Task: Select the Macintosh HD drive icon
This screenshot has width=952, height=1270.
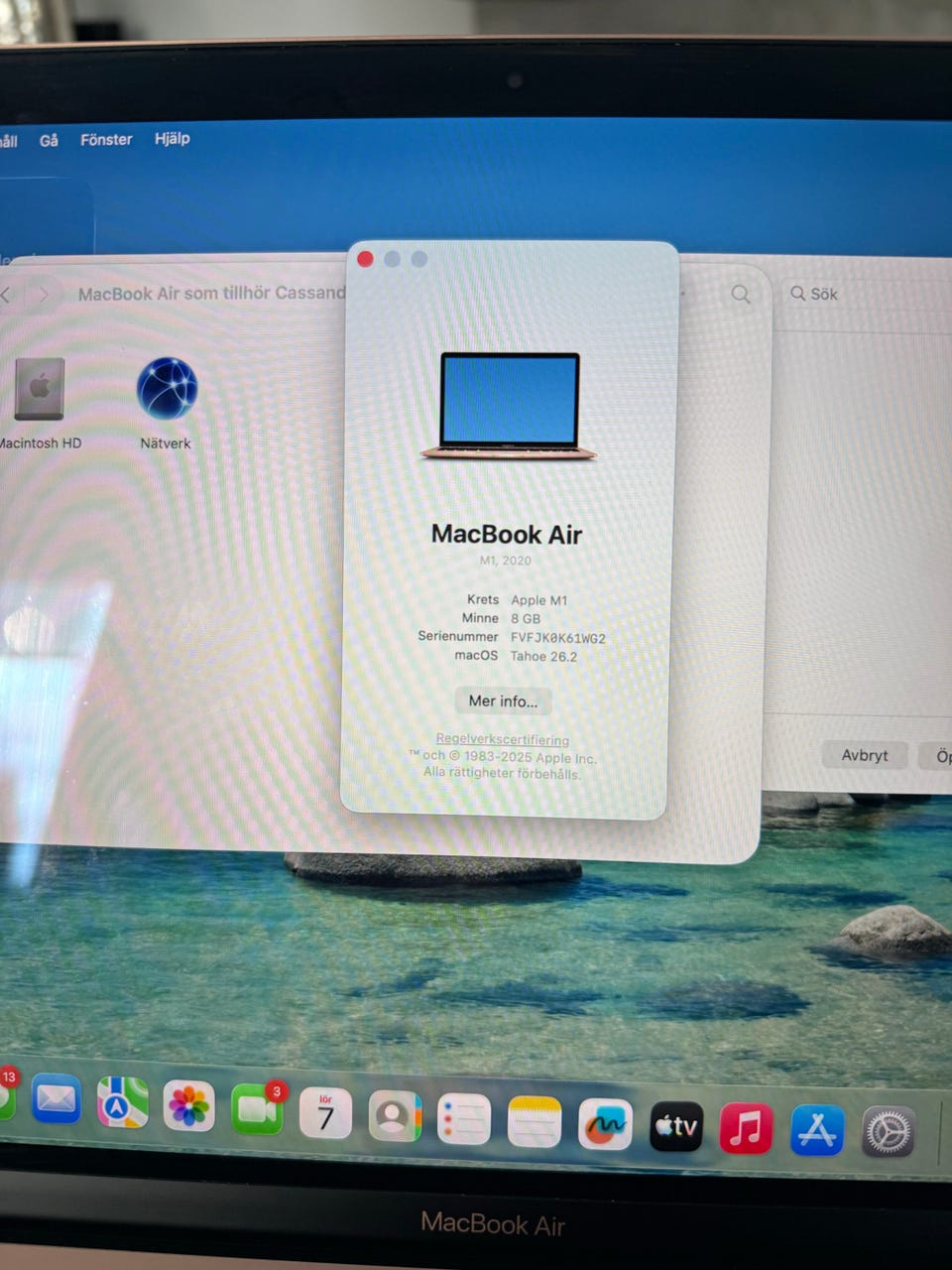Action: (40, 389)
